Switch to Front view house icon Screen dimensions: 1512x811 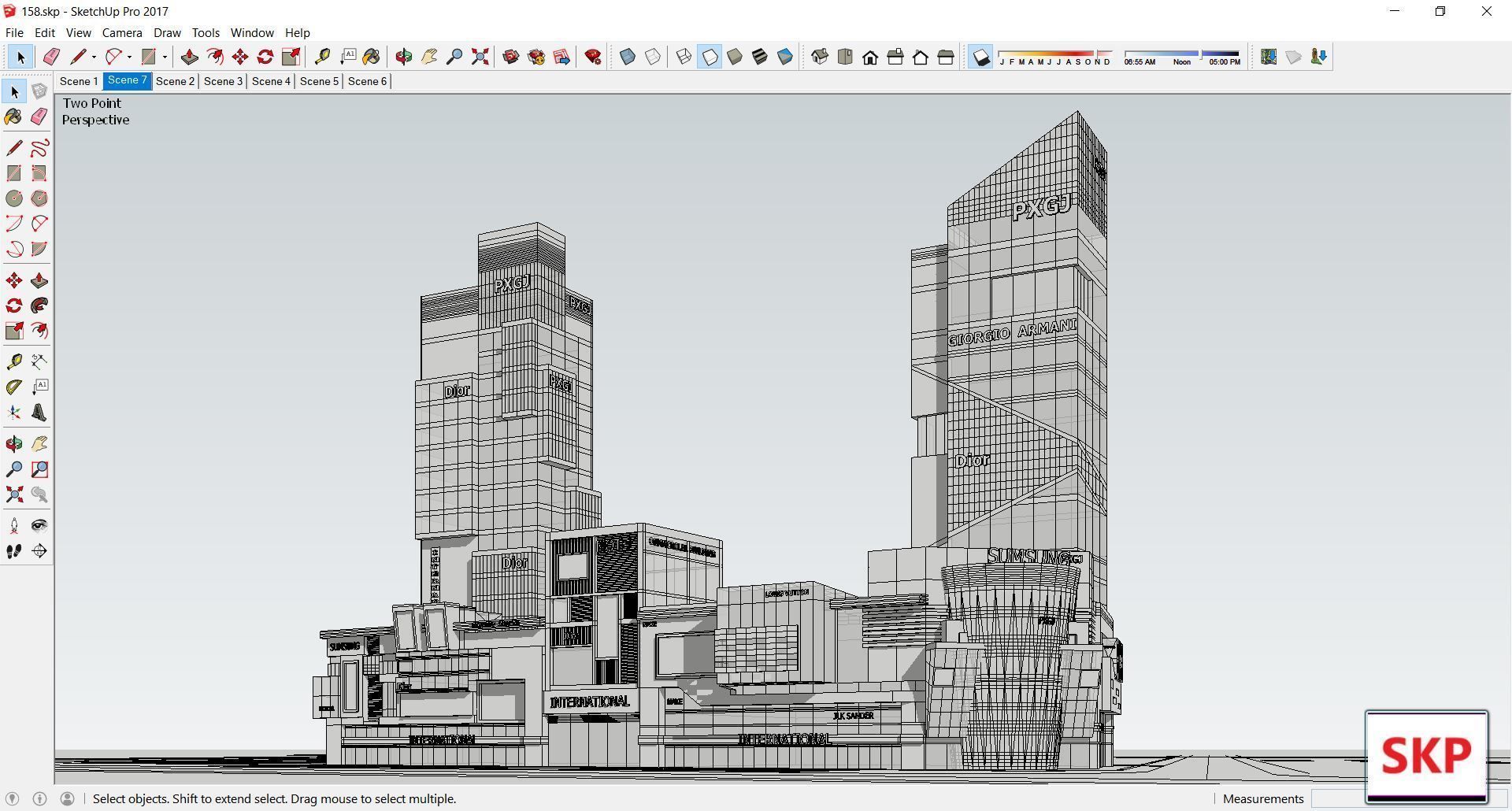(870, 57)
